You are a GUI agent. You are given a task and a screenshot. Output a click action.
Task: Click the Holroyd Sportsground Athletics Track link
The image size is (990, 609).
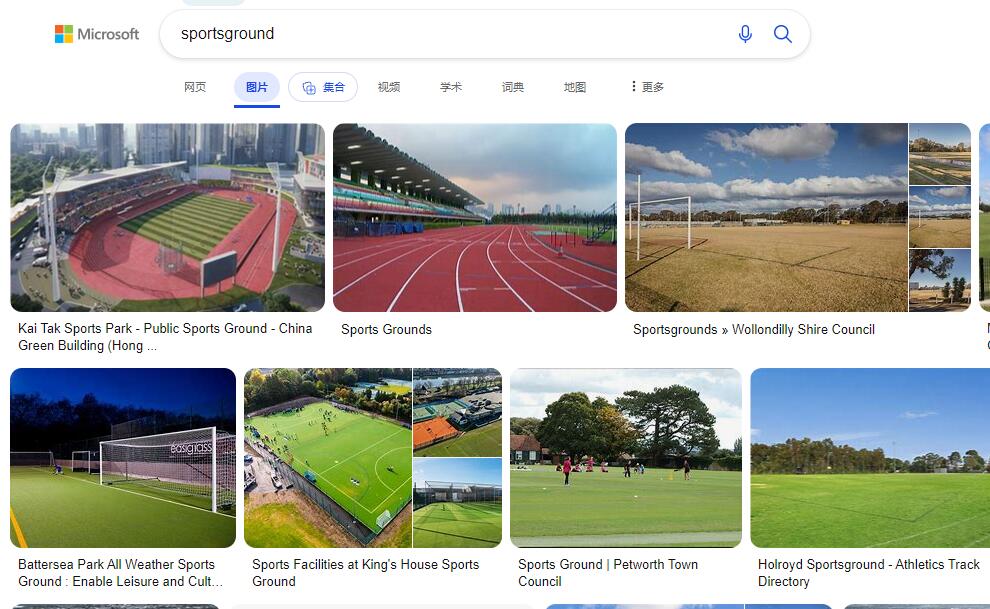[869, 573]
